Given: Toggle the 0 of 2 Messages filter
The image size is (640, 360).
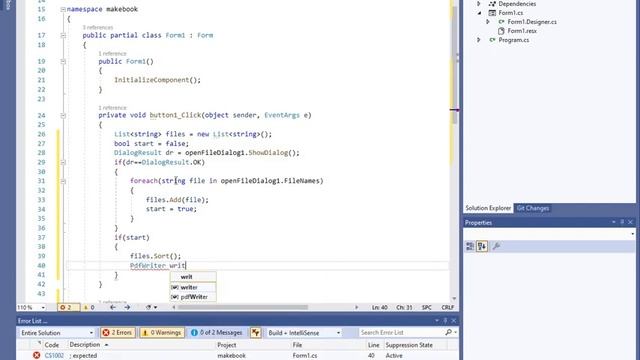Looking at the screenshot, I should [217, 333].
